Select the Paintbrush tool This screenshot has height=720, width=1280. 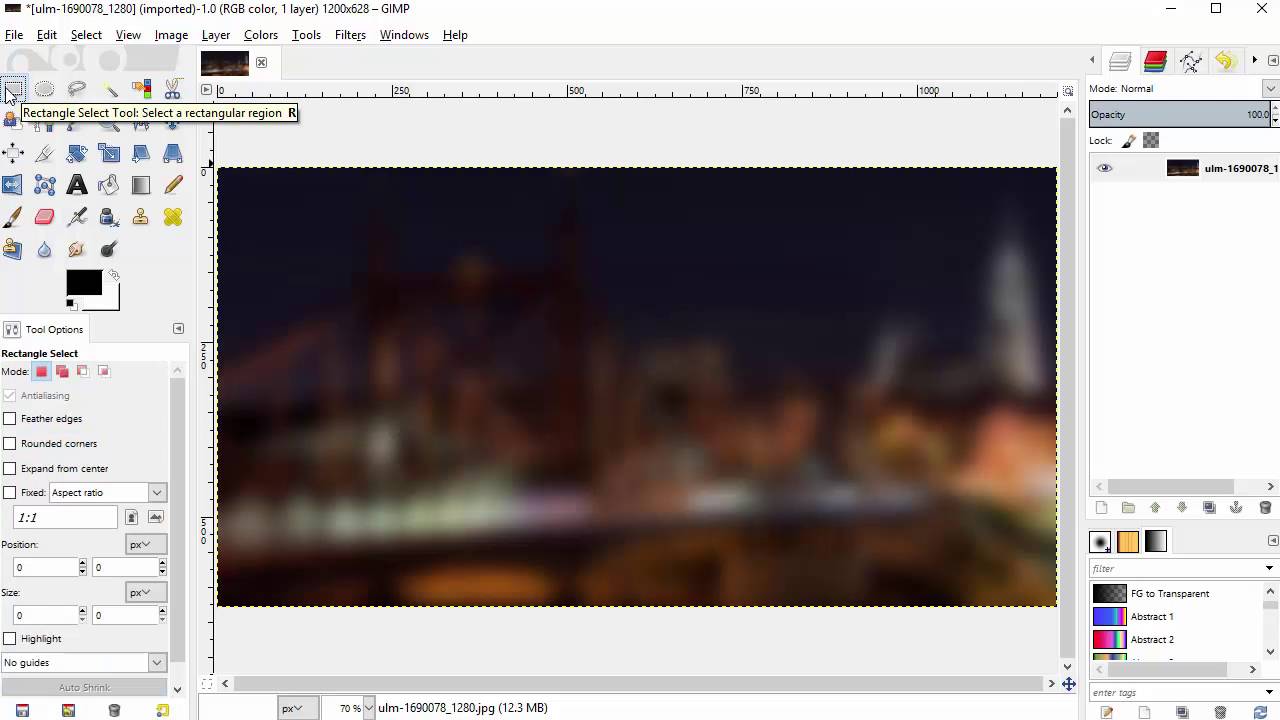coord(12,217)
